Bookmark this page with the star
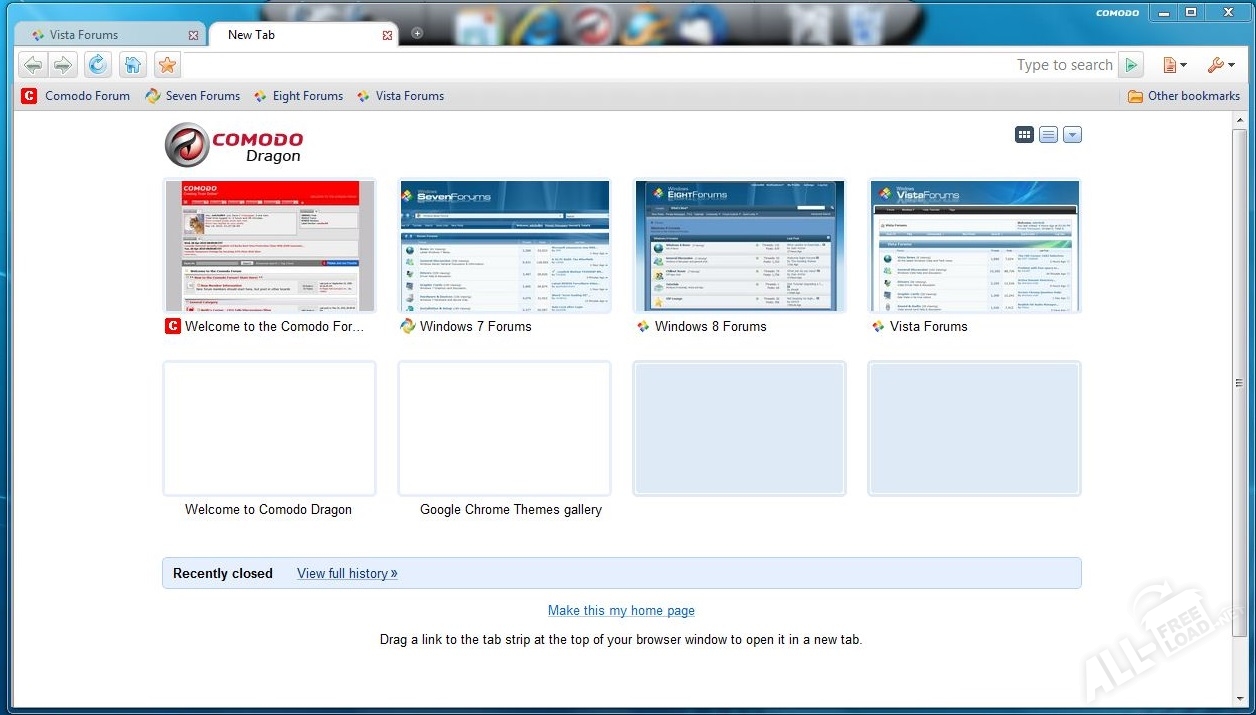Viewport: 1256px width, 715px height. coord(167,65)
